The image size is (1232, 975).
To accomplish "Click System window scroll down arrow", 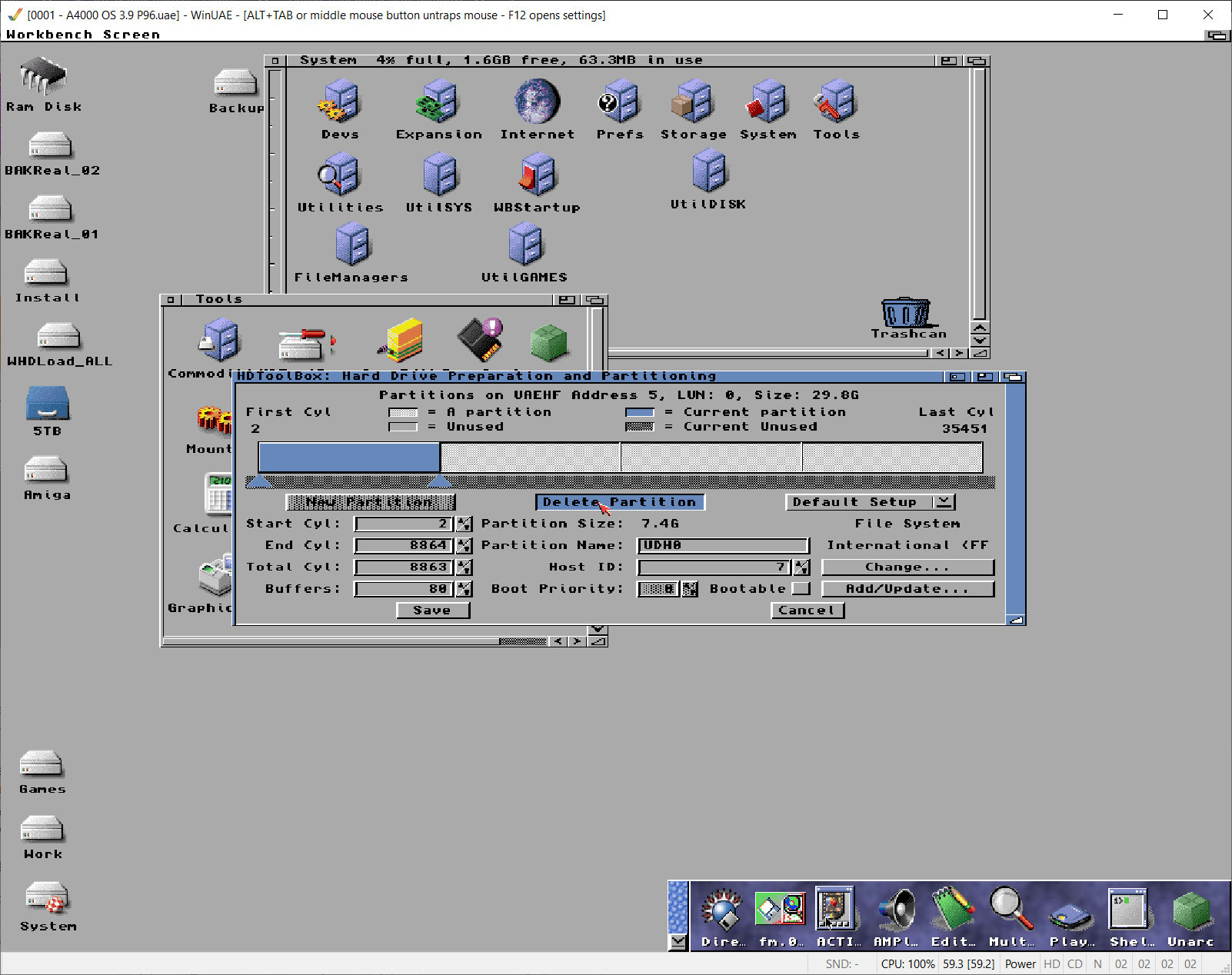I will click(x=980, y=340).
